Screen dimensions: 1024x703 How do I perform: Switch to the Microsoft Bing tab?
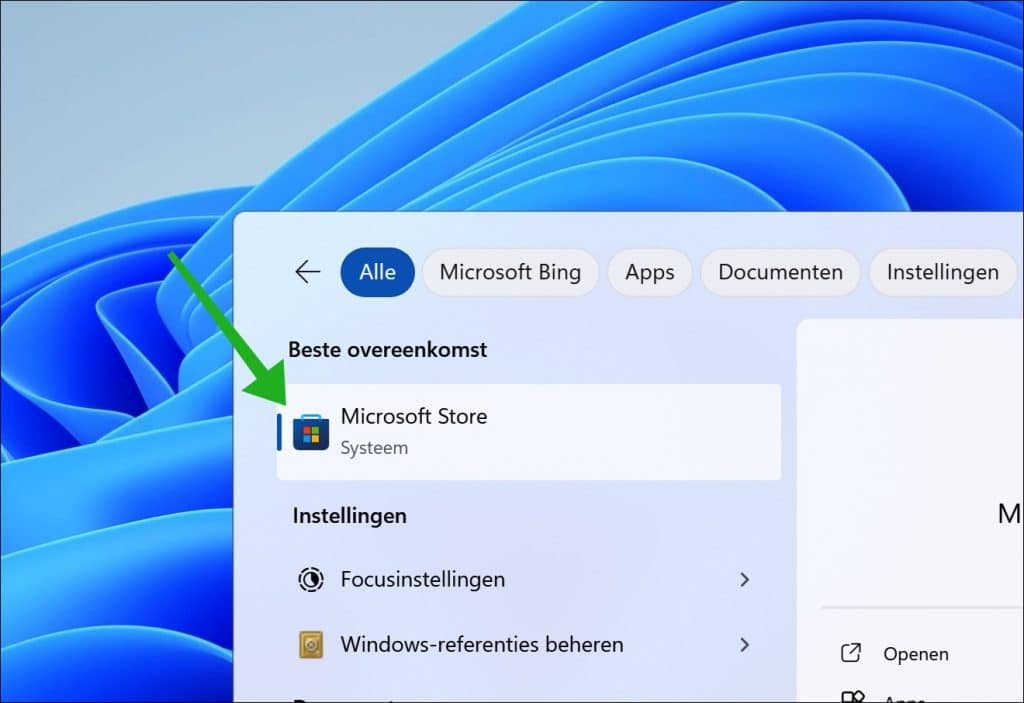(x=510, y=272)
